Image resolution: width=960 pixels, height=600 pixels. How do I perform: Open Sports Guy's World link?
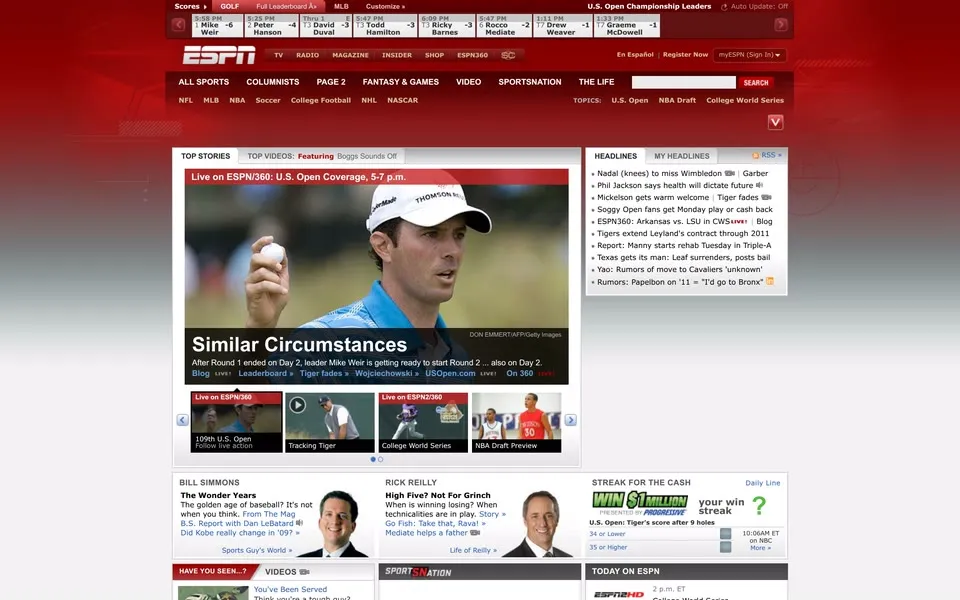pyautogui.click(x=257, y=550)
